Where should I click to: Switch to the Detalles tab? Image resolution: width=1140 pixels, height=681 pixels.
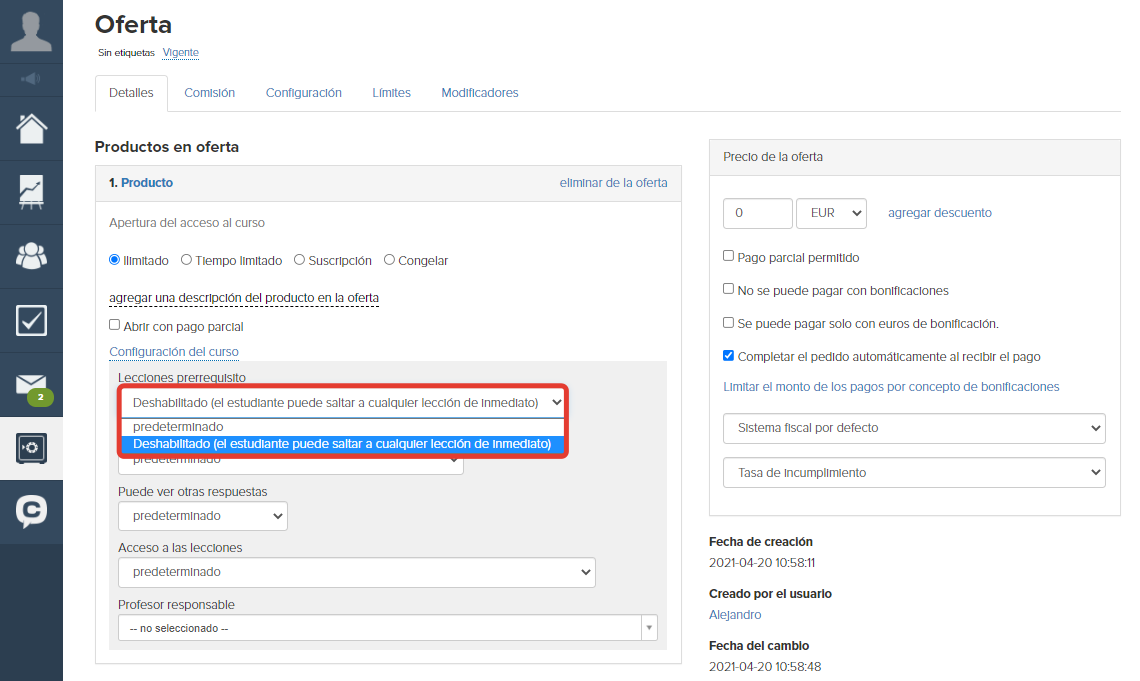coord(131,93)
